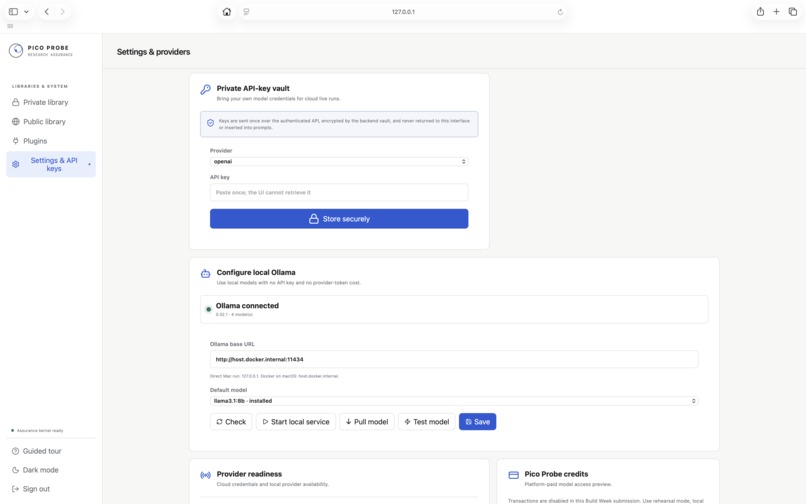Image resolution: width=806 pixels, height=504 pixels.
Task: Click the Settings & providers page heading
Action: coord(153,52)
